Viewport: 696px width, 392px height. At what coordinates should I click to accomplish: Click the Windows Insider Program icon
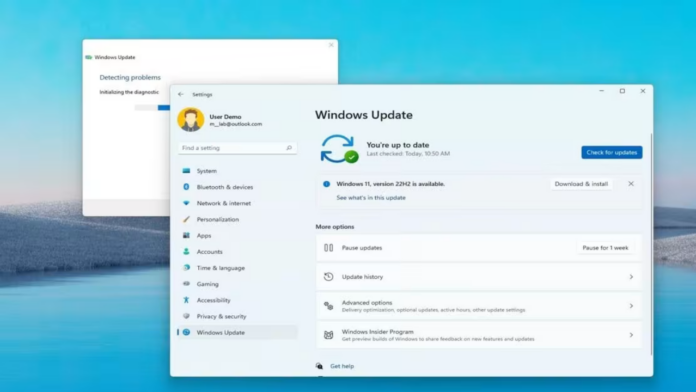point(328,335)
